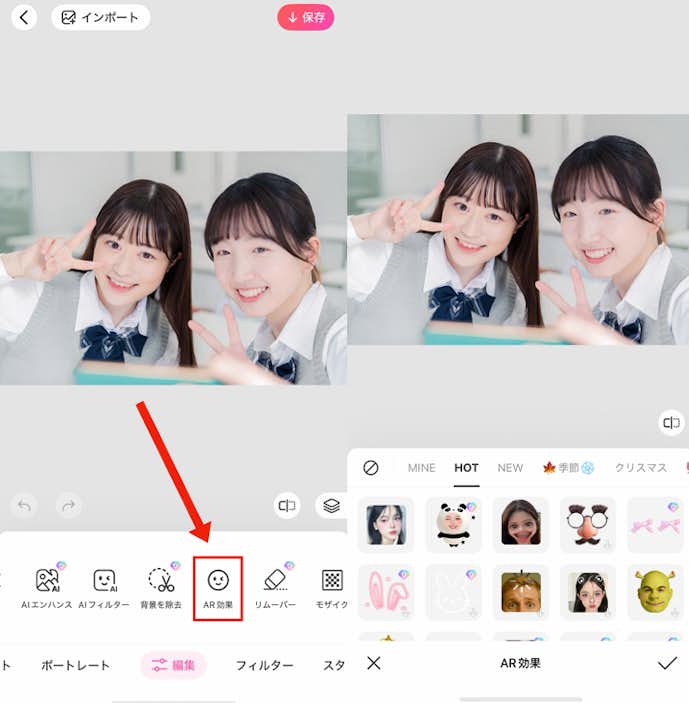Save the photo with 保存 button
Screen dimensions: 689x703
click(306, 18)
